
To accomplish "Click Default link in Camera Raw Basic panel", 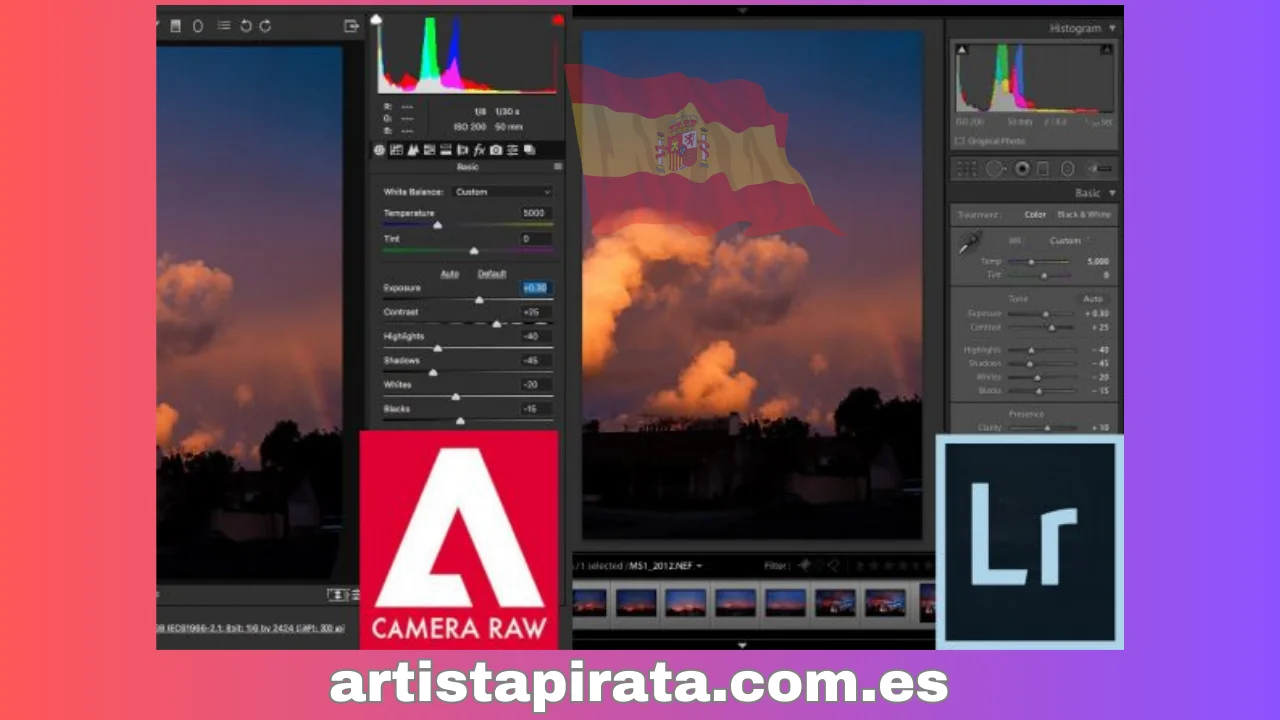I will point(491,274).
